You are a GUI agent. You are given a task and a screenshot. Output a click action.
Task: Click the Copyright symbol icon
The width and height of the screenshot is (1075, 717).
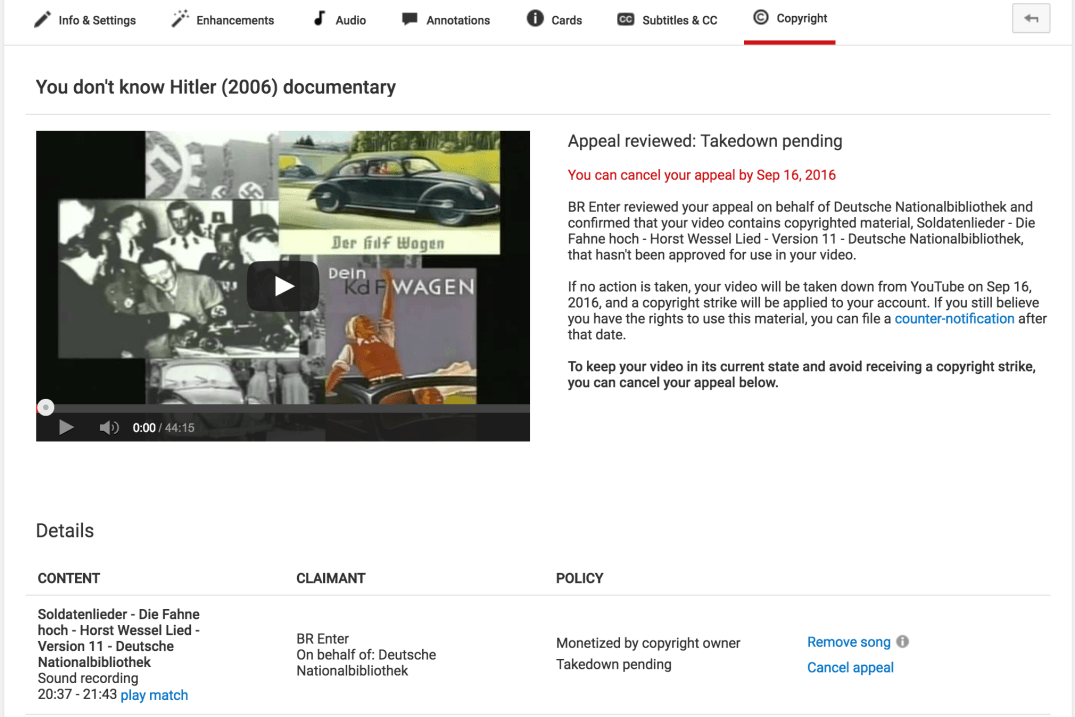tap(761, 17)
